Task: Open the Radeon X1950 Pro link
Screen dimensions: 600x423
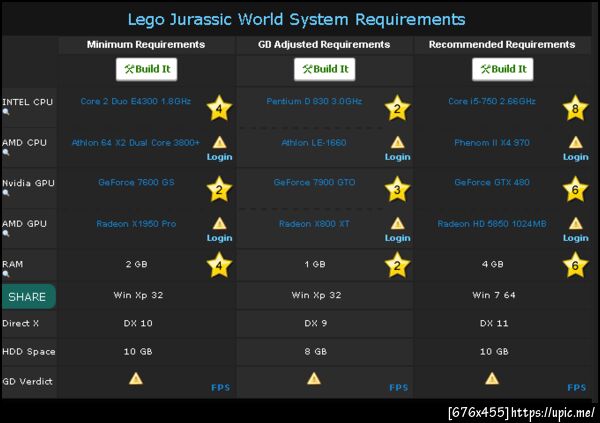Action: 136,224
